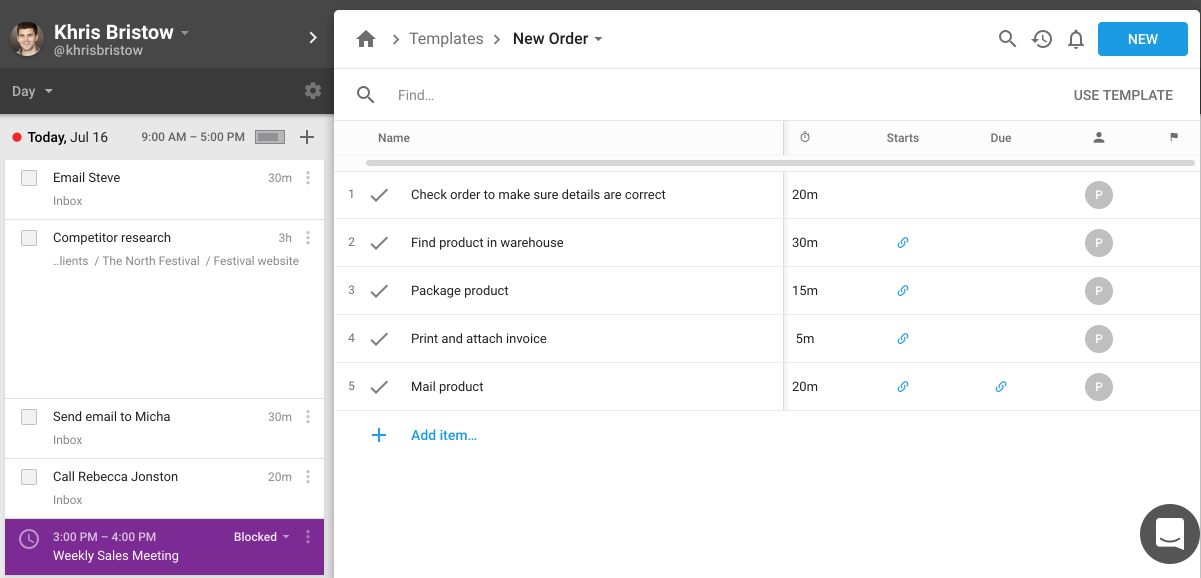1201x578 pixels.
Task: Click USE TEMPLATE
Action: (1123, 95)
